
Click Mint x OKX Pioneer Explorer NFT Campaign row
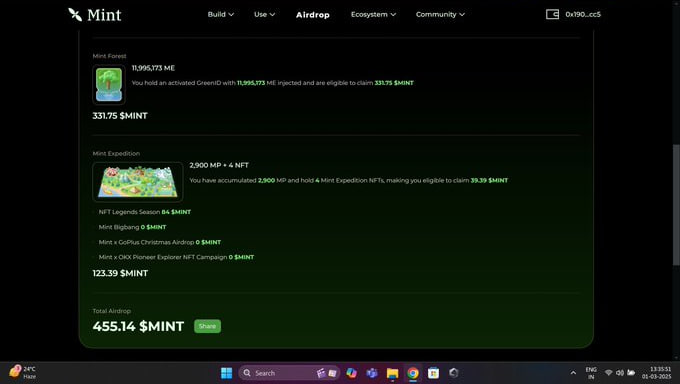(x=176, y=257)
